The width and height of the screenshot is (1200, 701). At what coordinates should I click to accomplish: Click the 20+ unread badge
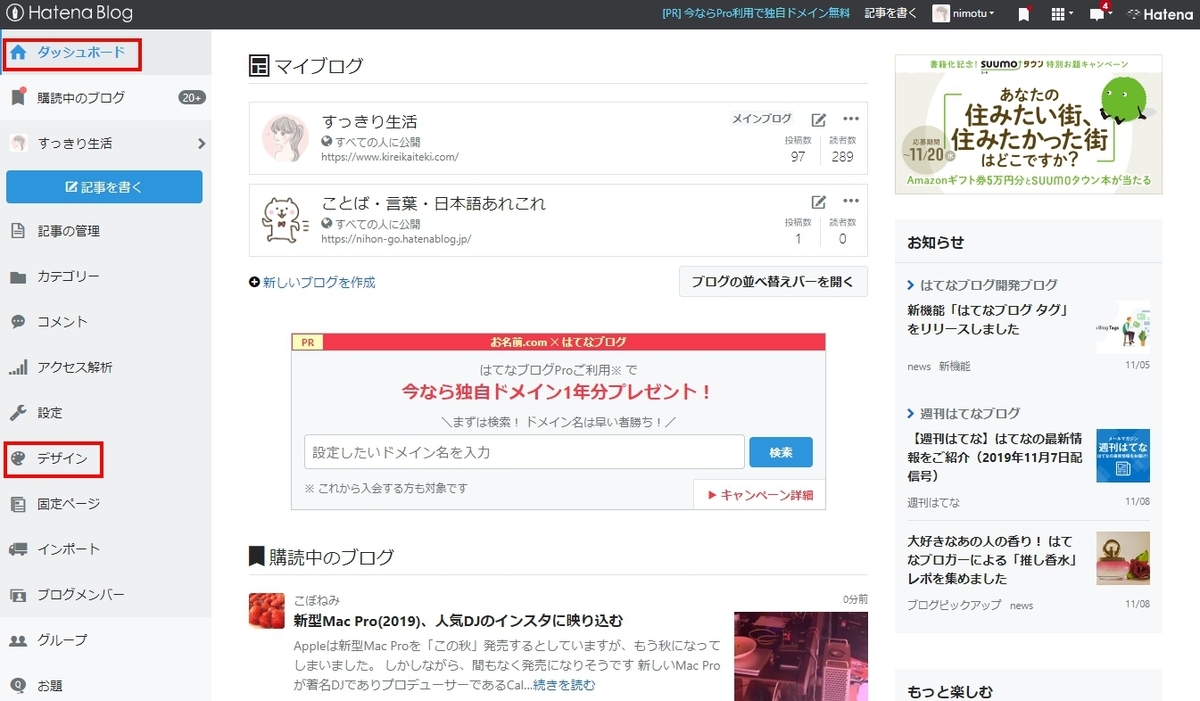[x=192, y=98]
